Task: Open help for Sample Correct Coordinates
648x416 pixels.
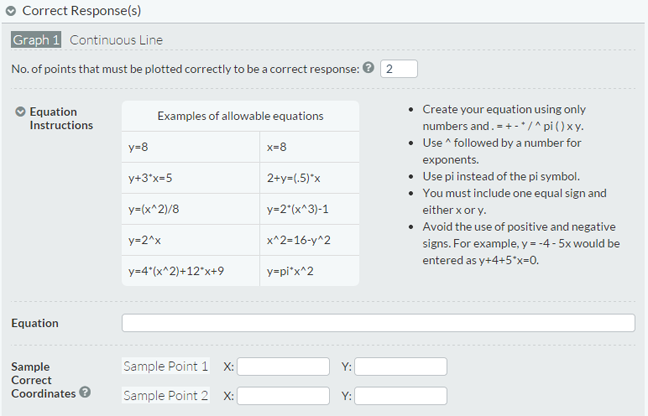Action: (85, 392)
